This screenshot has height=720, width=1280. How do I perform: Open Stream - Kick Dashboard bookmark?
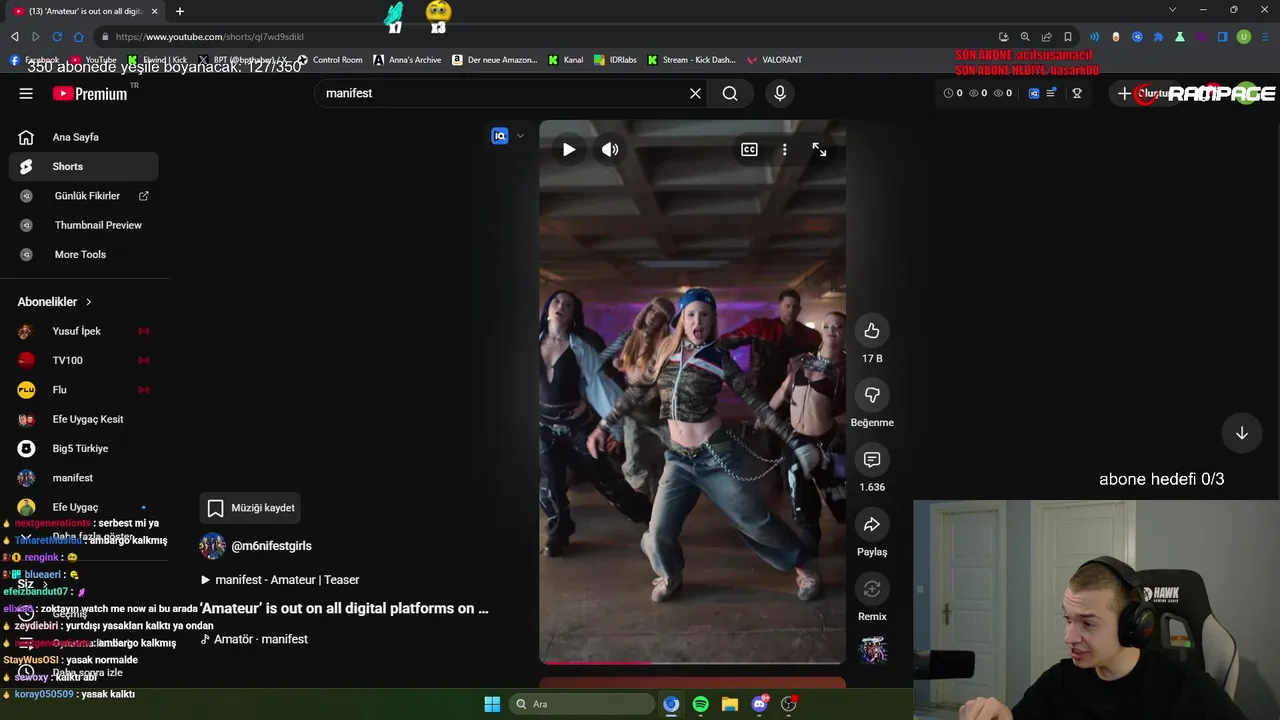(691, 60)
